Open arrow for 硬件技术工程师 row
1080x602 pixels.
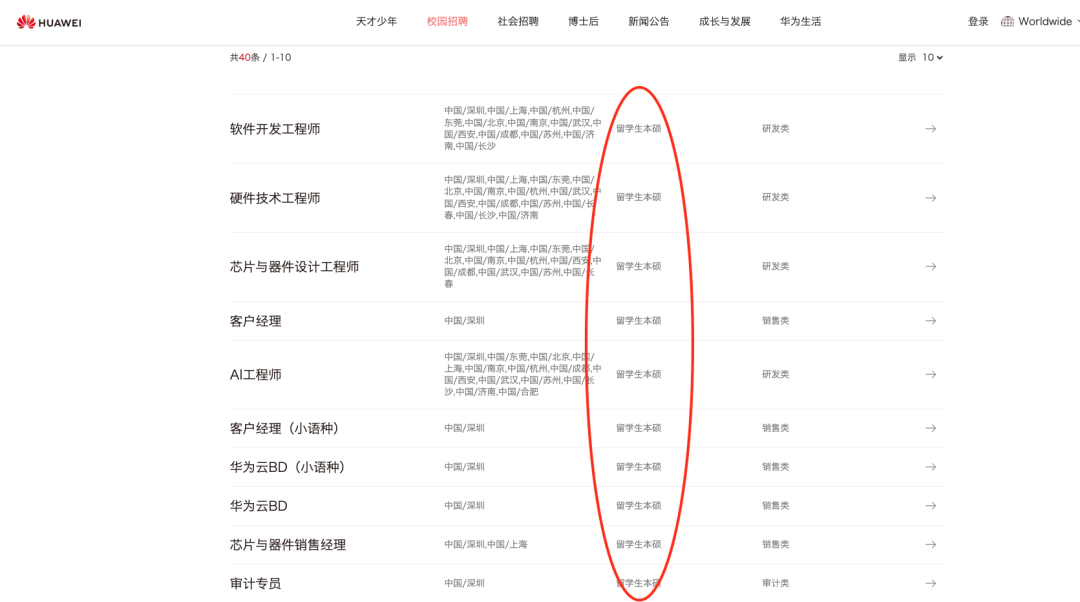[x=931, y=198]
